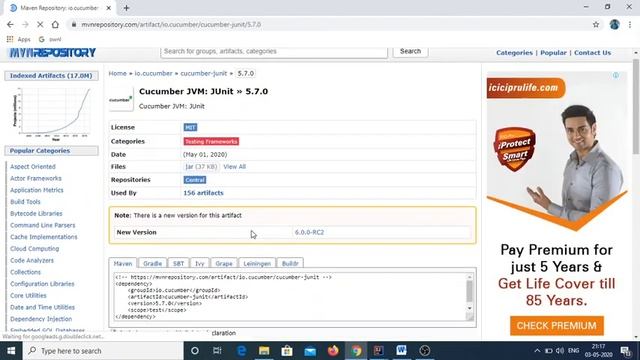Click View All files link

click(234, 167)
